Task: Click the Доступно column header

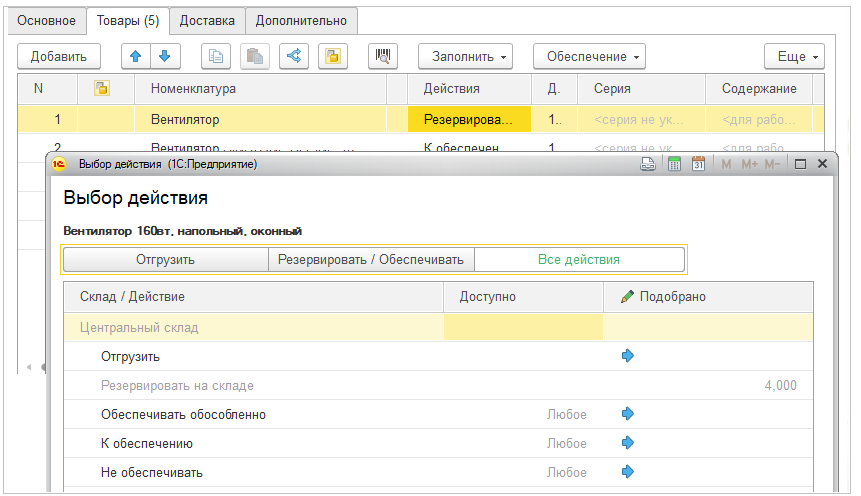Action: click(x=523, y=297)
